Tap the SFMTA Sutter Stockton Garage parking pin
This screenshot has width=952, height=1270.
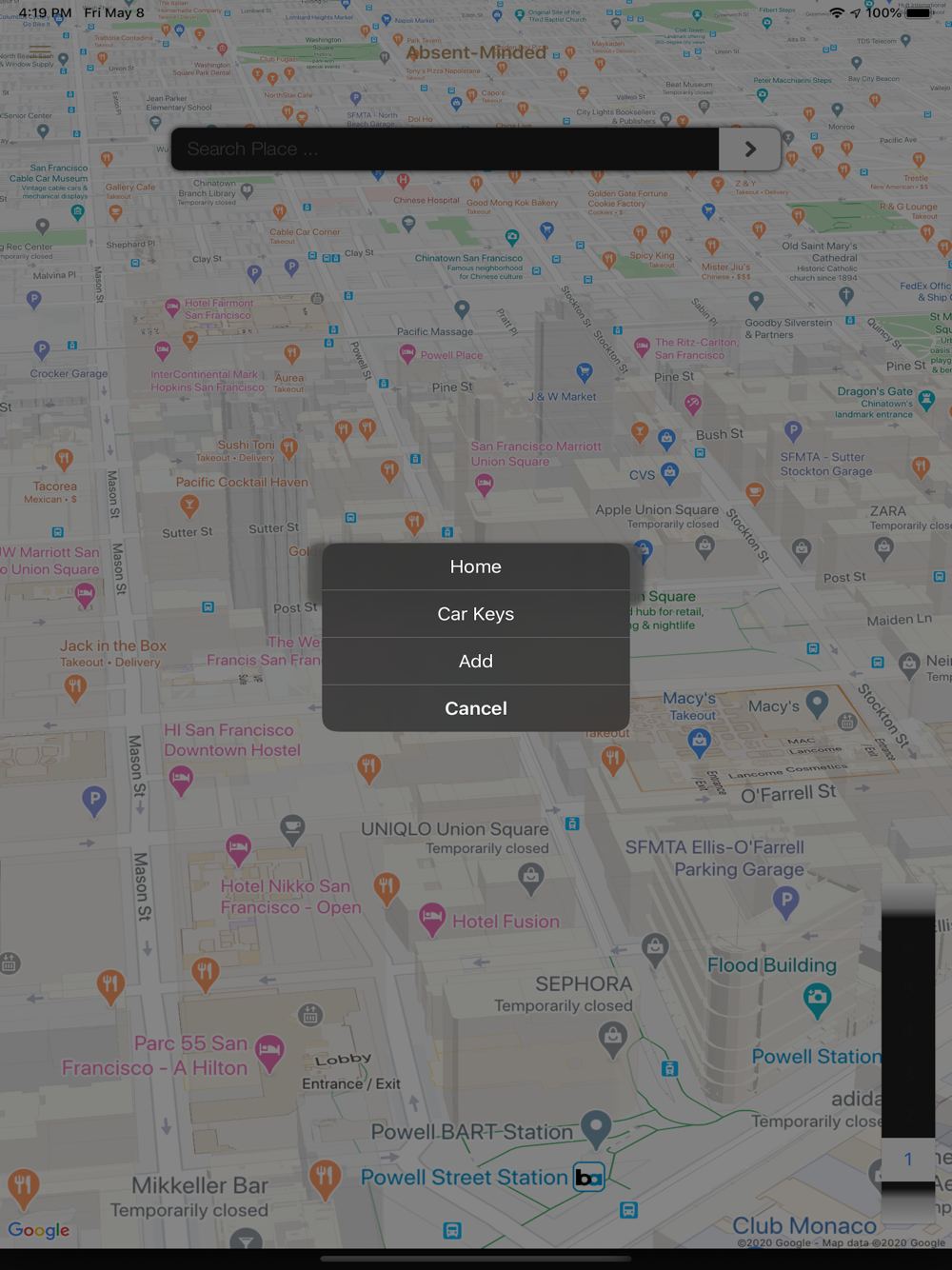point(793,431)
